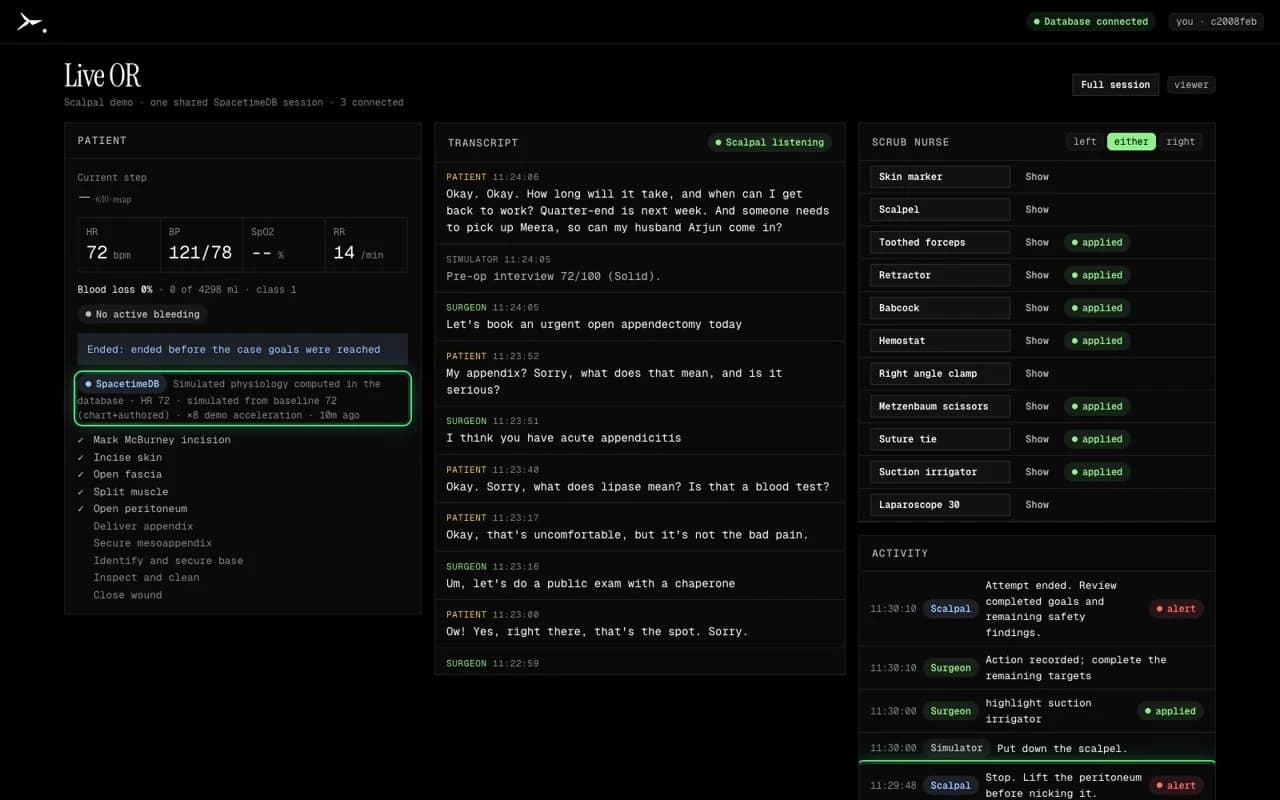Click the Metzenbaum scissors name box
The width and height of the screenshot is (1280, 800).
click(940, 407)
